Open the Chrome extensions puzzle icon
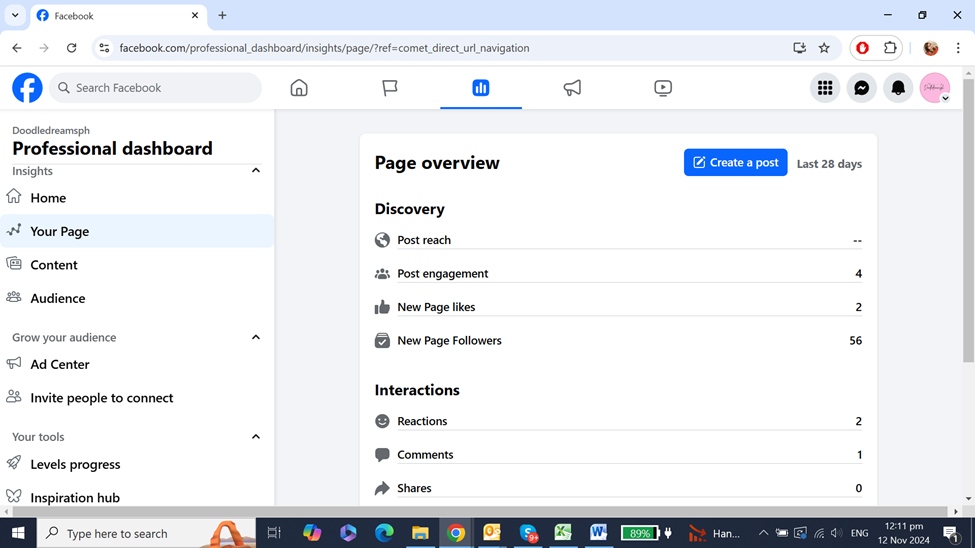 point(890,48)
